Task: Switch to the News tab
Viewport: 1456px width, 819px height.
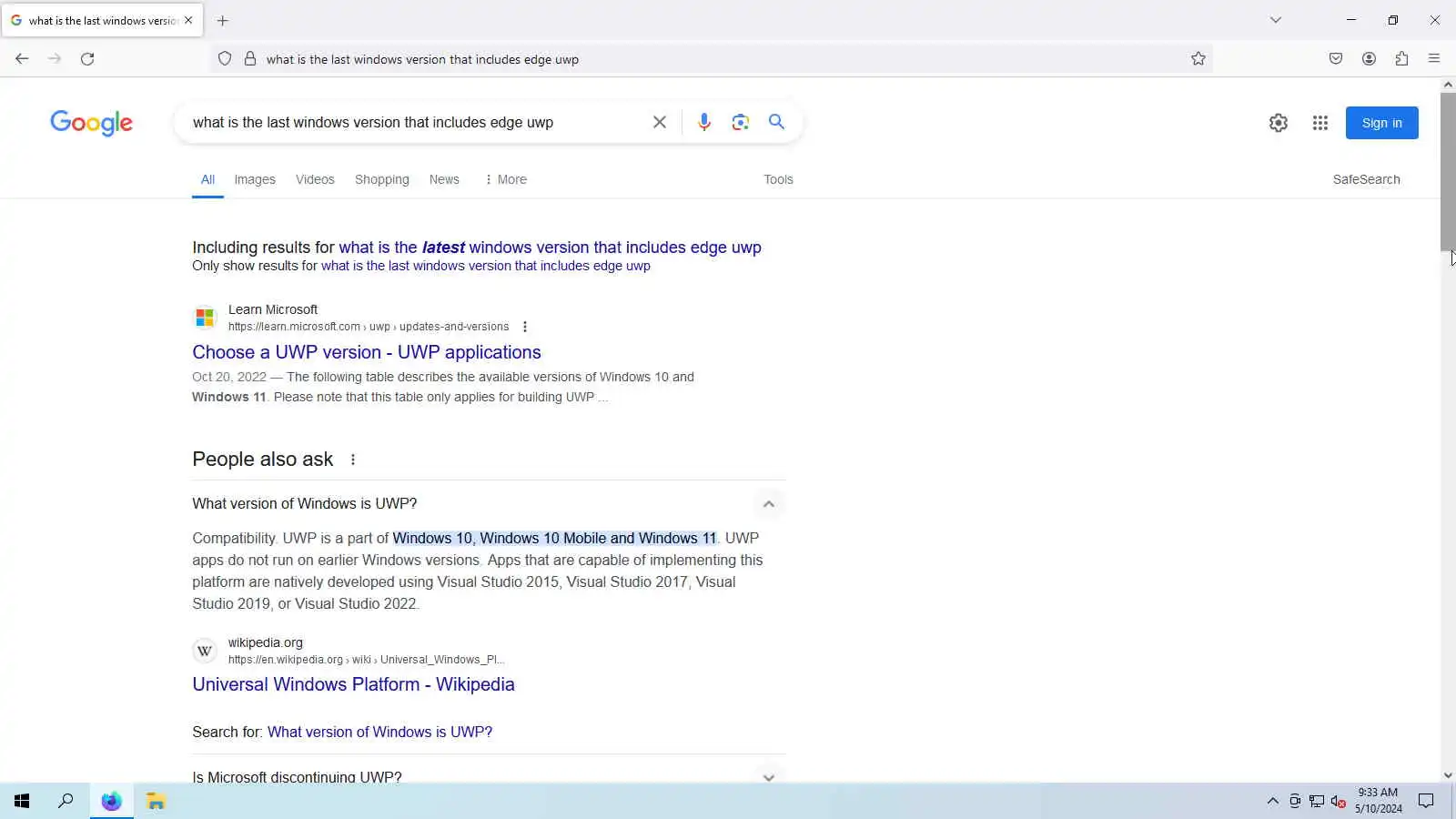Action: pos(444,179)
